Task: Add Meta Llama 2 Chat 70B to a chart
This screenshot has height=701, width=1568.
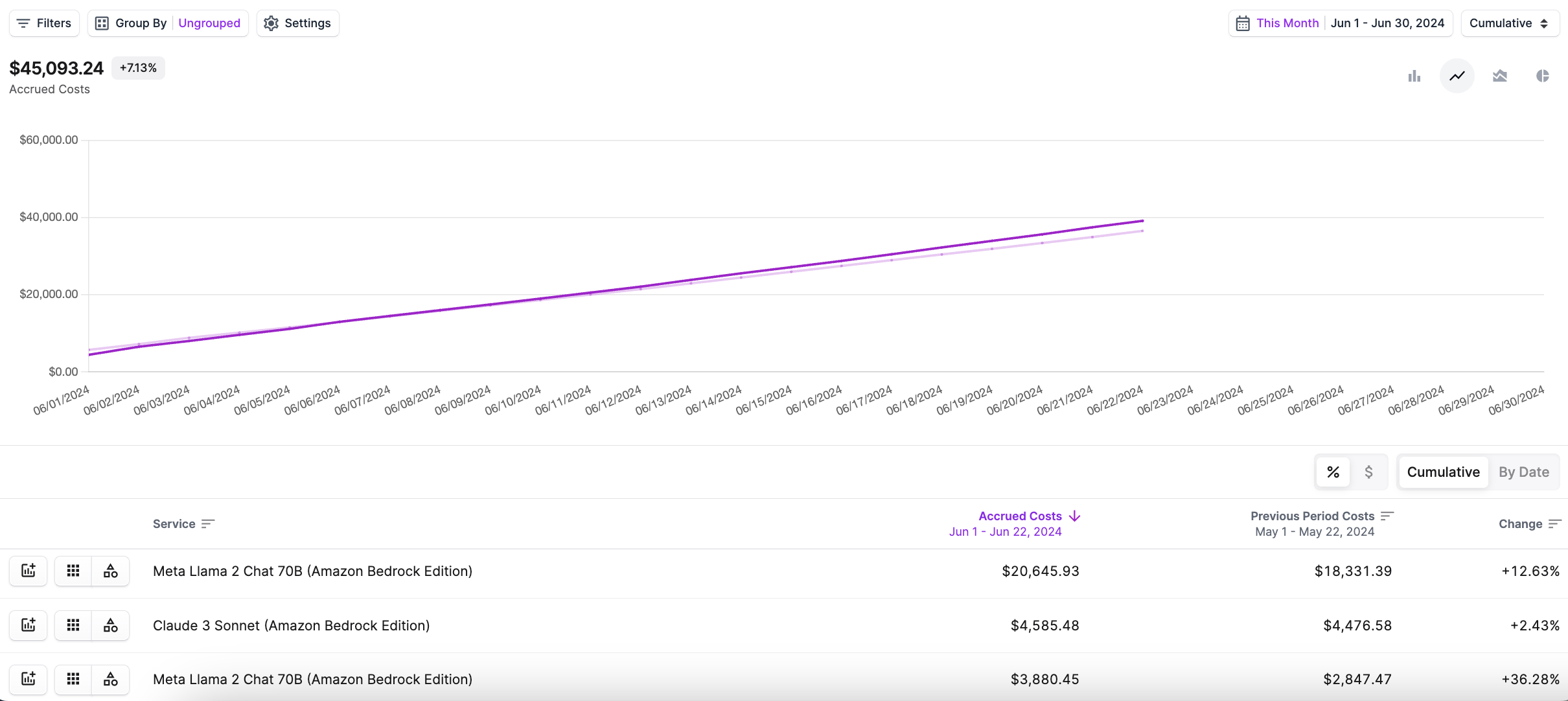Action: pyautogui.click(x=28, y=571)
